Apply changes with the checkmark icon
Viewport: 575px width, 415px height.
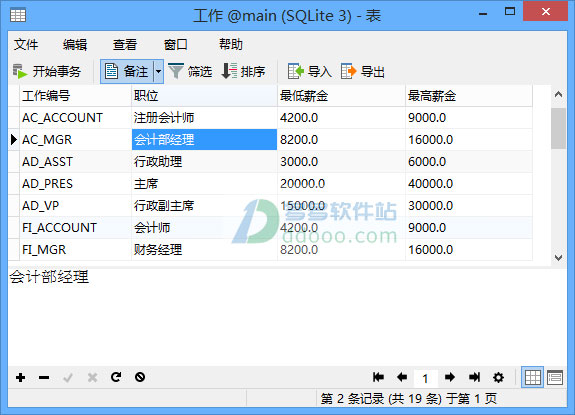(x=68, y=377)
